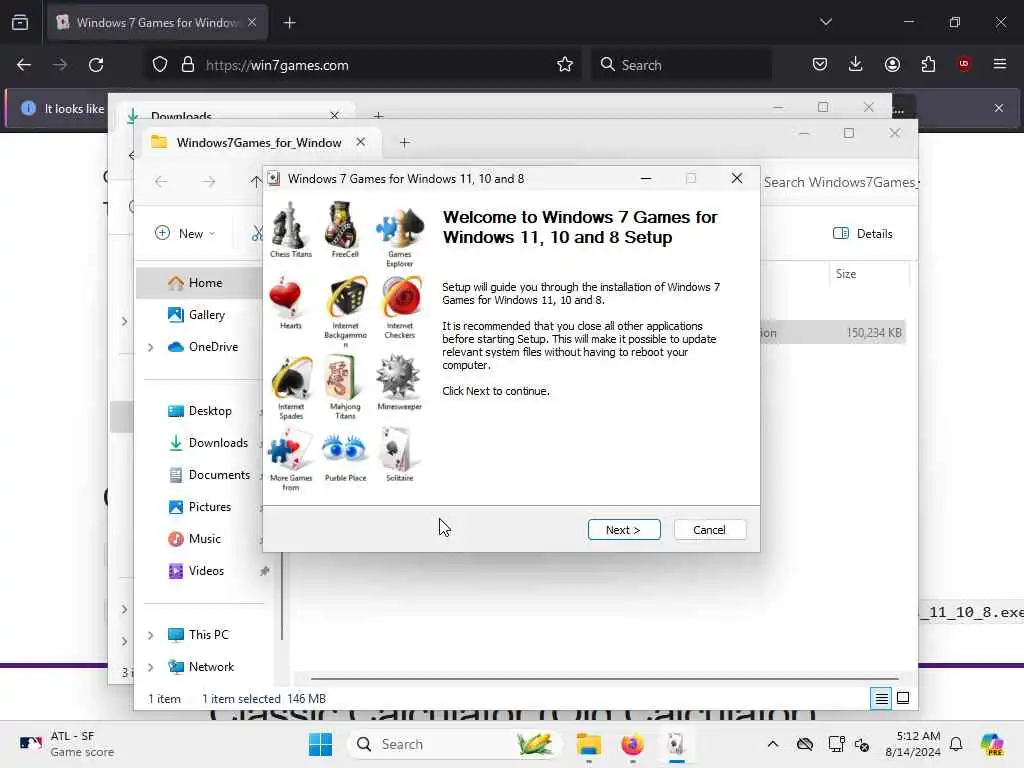This screenshot has height=768, width=1024.
Task: Add a new tab in Explorer
Action: (x=404, y=142)
